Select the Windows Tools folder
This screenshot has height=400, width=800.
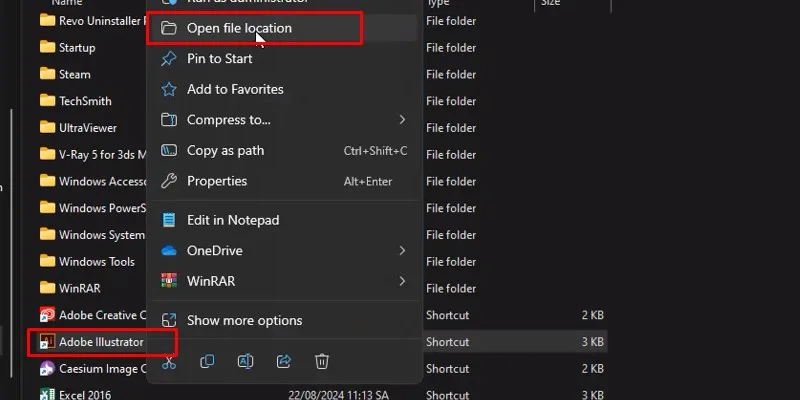(x=96, y=262)
